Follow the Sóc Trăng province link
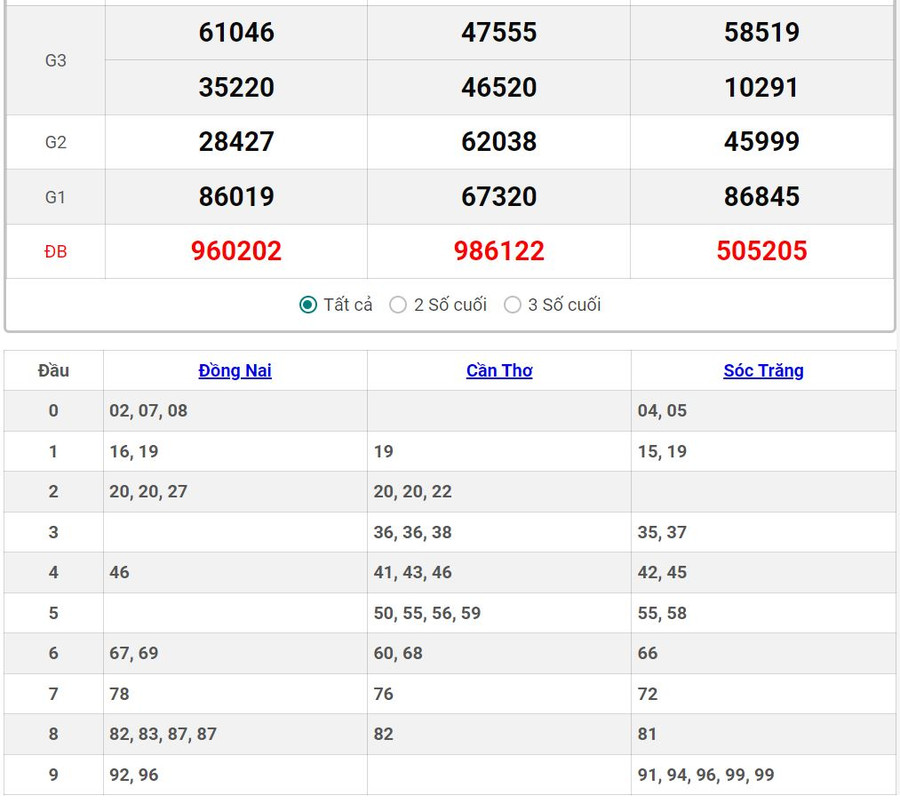This screenshot has height=802, width=900. click(763, 371)
